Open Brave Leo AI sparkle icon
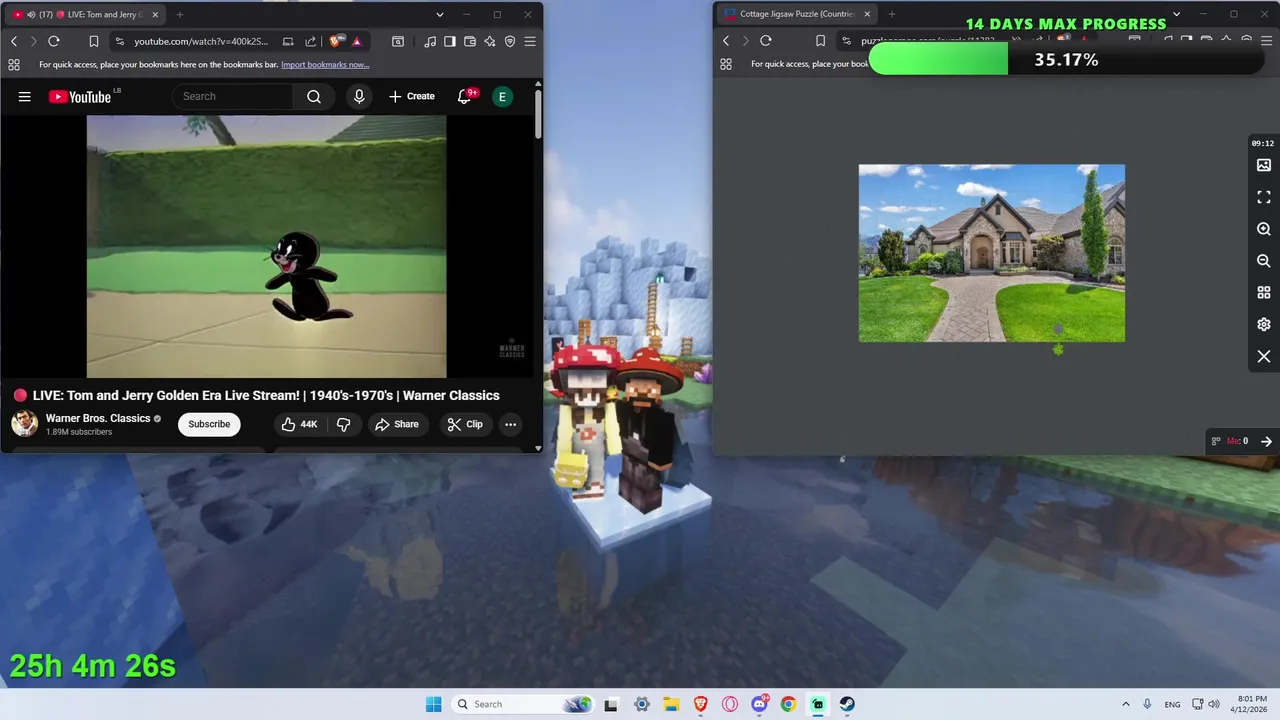This screenshot has height=720, width=1280. 490,41
